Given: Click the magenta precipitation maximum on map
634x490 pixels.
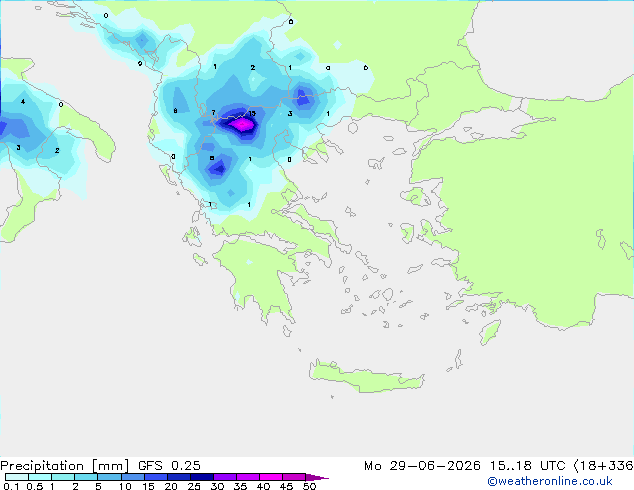Looking at the screenshot, I should pyautogui.click(x=243, y=124).
